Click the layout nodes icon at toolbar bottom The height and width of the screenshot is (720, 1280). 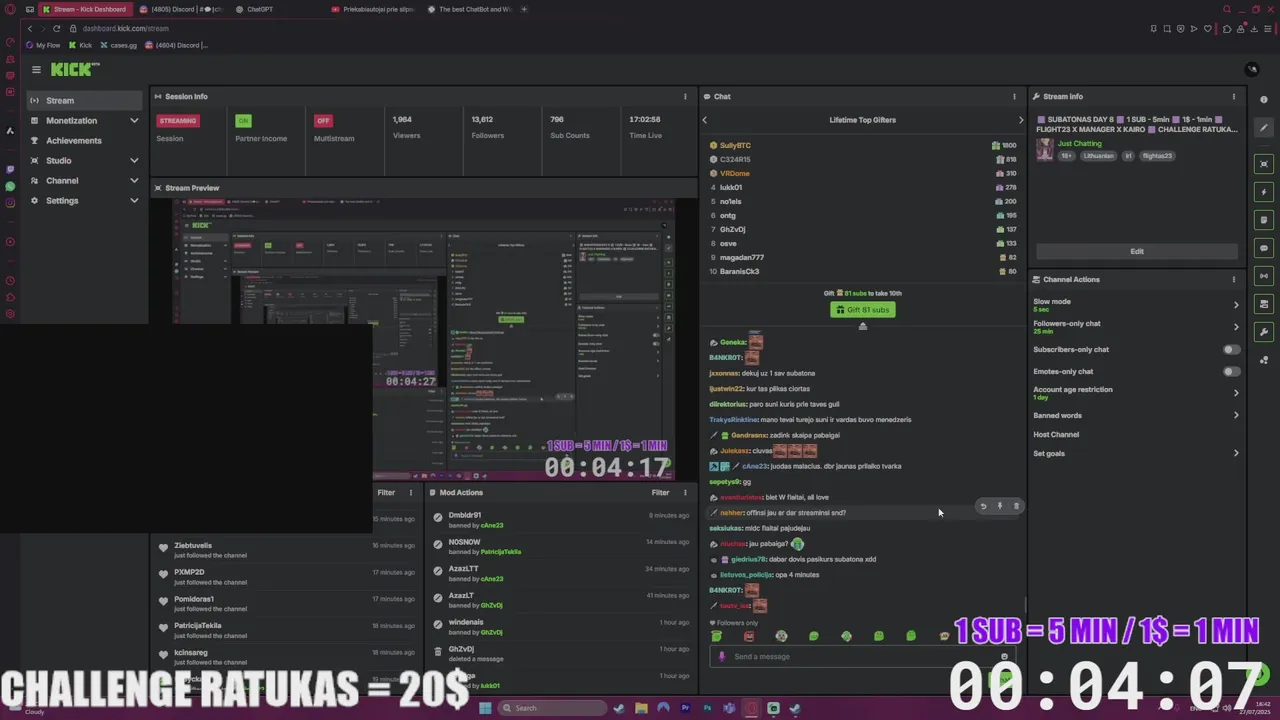[x=1264, y=360]
